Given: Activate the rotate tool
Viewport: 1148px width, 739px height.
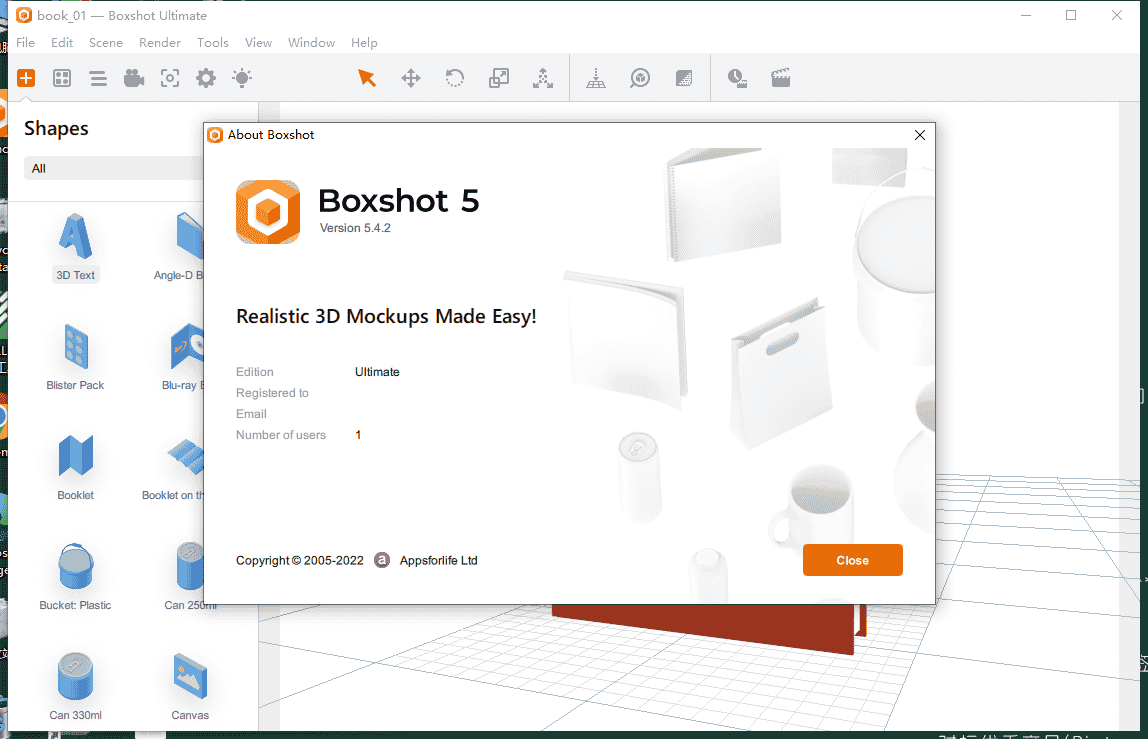Looking at the screenshot, I should pyautogui.click(x=455, y=78).
